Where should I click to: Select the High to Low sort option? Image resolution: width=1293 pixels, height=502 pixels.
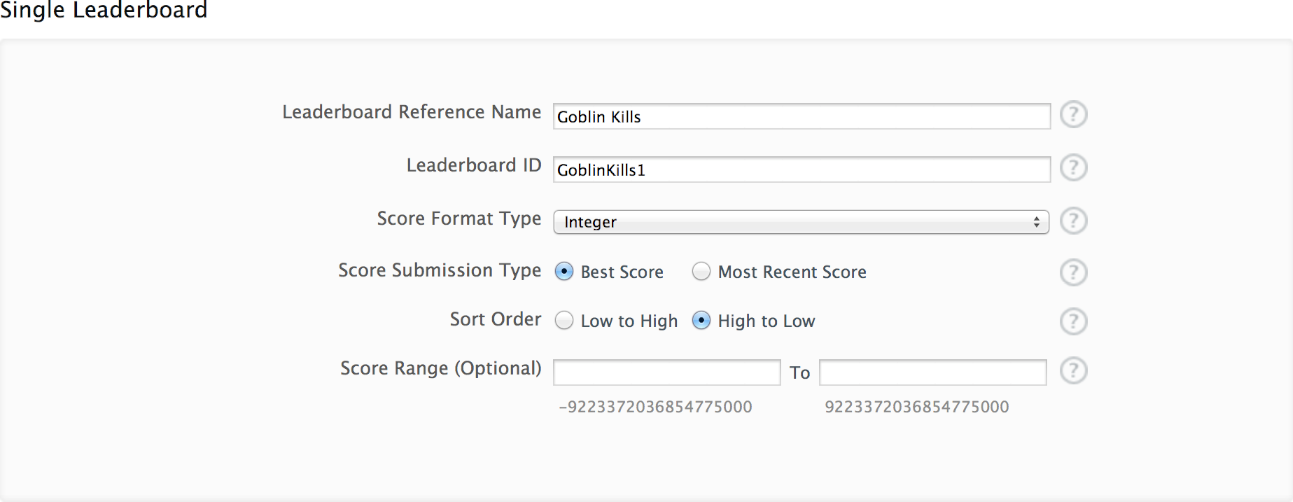coord(702,321)
